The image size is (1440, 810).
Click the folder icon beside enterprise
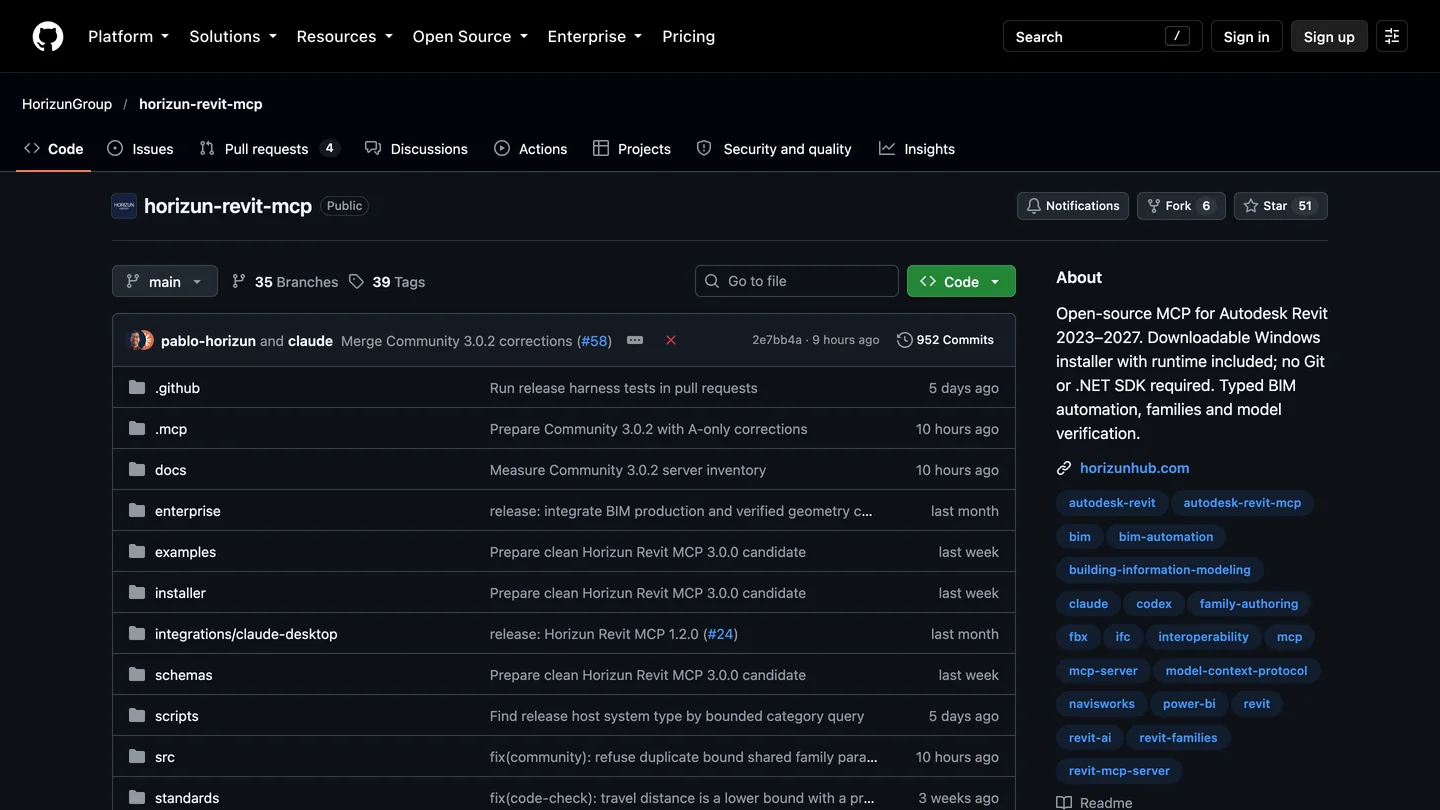click(137, 511)
